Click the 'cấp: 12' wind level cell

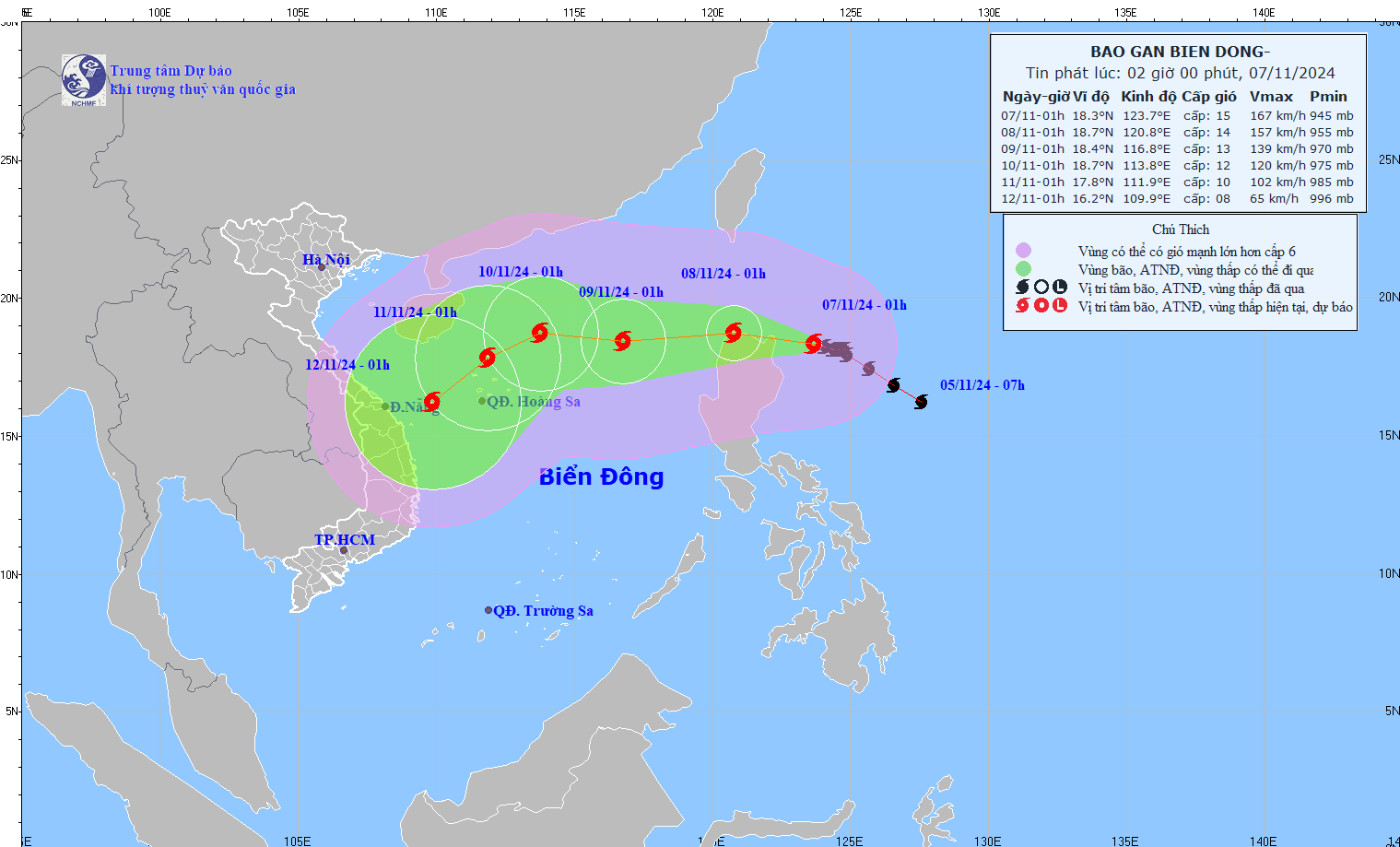1206,166
